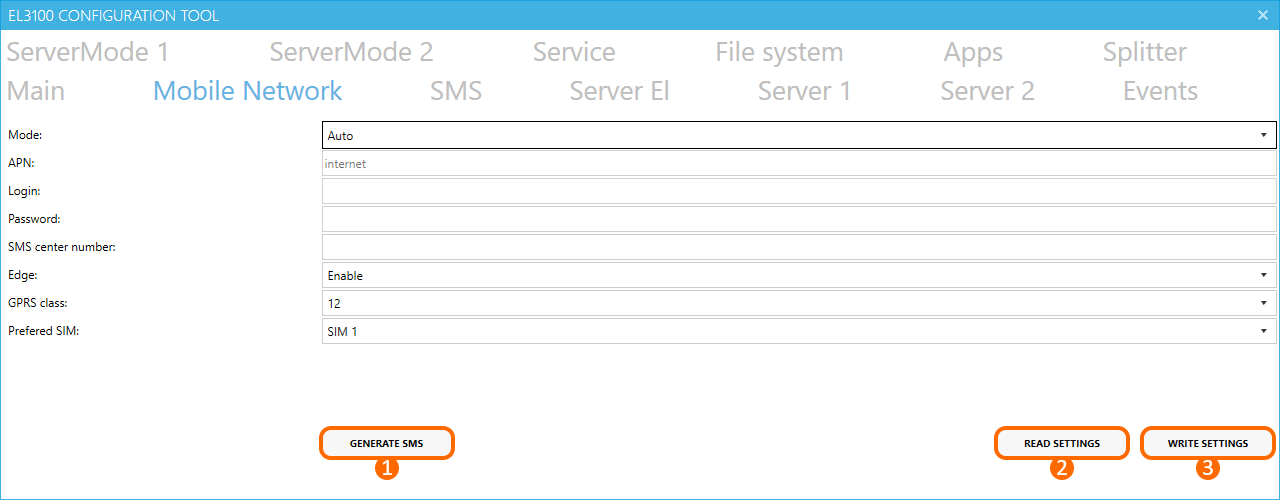Screen dimensions: 1280x500
Task: Click the SMS center number: label
Action: click(62, 246)
